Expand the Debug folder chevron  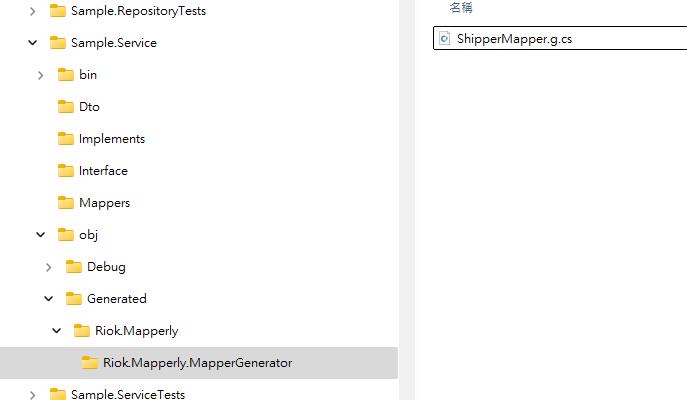pyautogui.click(x=49, y=267)
